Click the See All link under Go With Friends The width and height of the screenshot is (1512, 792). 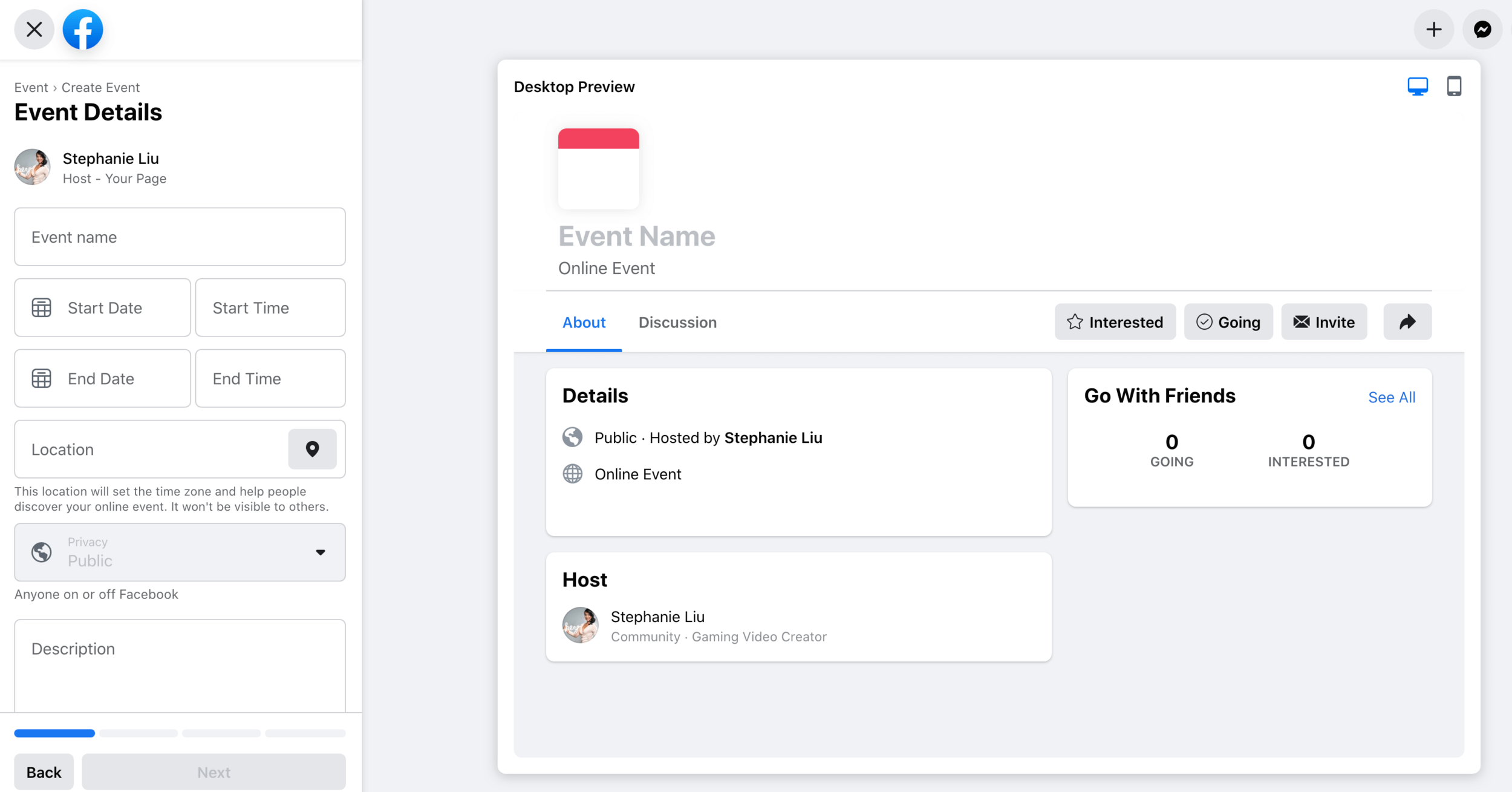click(1392, 397)
